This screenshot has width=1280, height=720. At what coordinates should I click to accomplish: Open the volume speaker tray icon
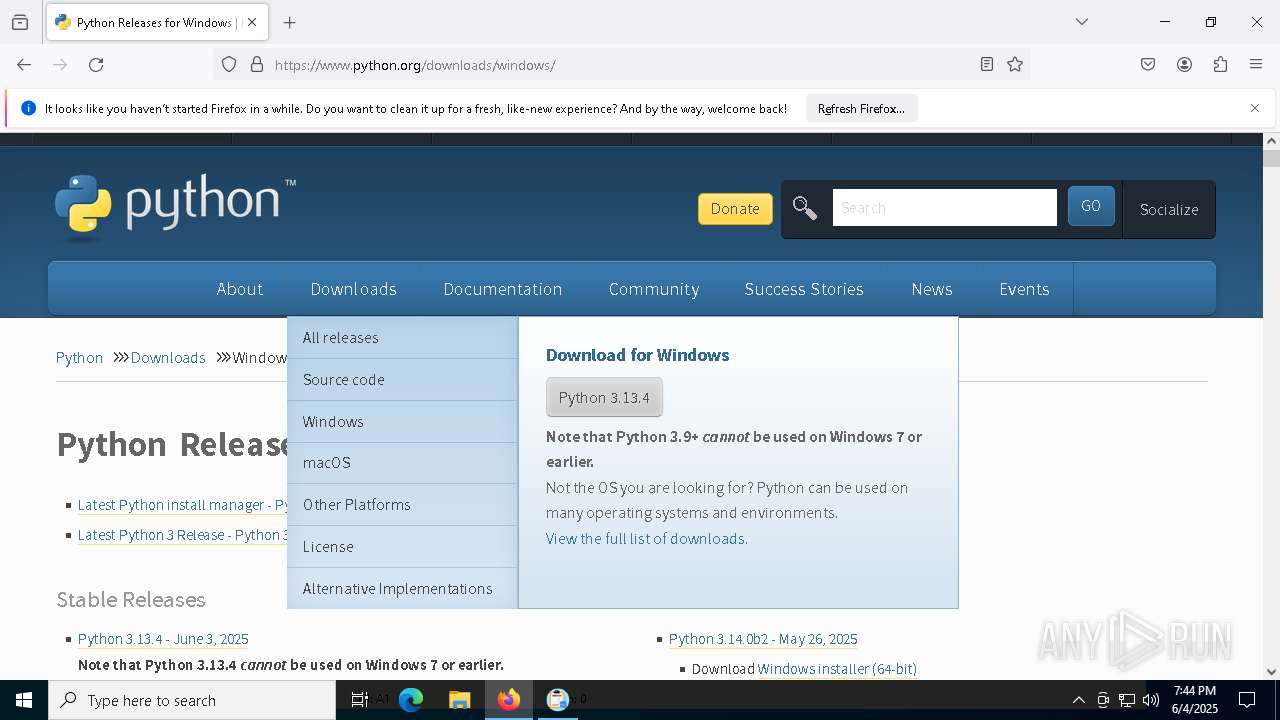tap(1151, 700)
